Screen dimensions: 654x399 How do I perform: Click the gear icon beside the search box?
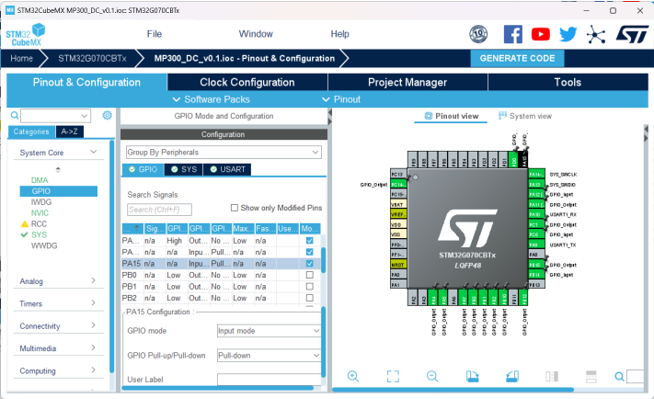pyautogui.click(x=107, y=115)
